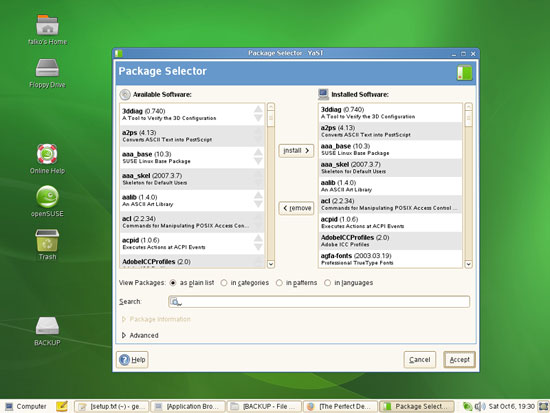Click the volume speaker tray icon
Viewport: 550px width, 413px height.
[479, 406]
